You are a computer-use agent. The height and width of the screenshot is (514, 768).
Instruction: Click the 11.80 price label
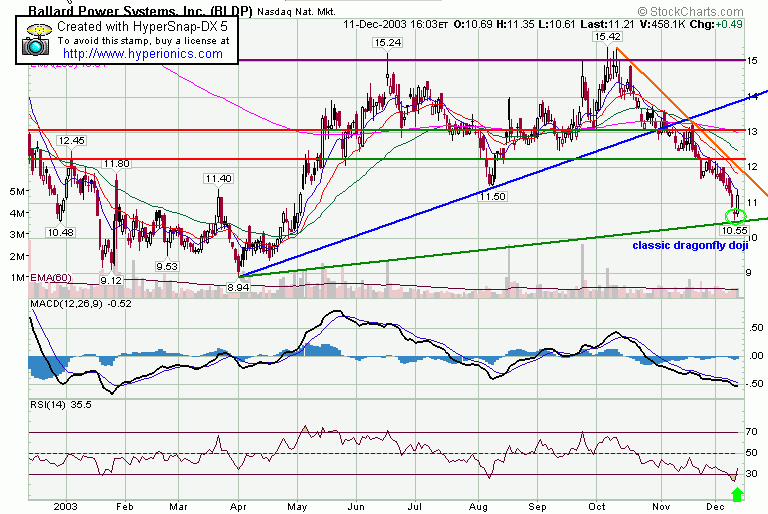point(117,164)
